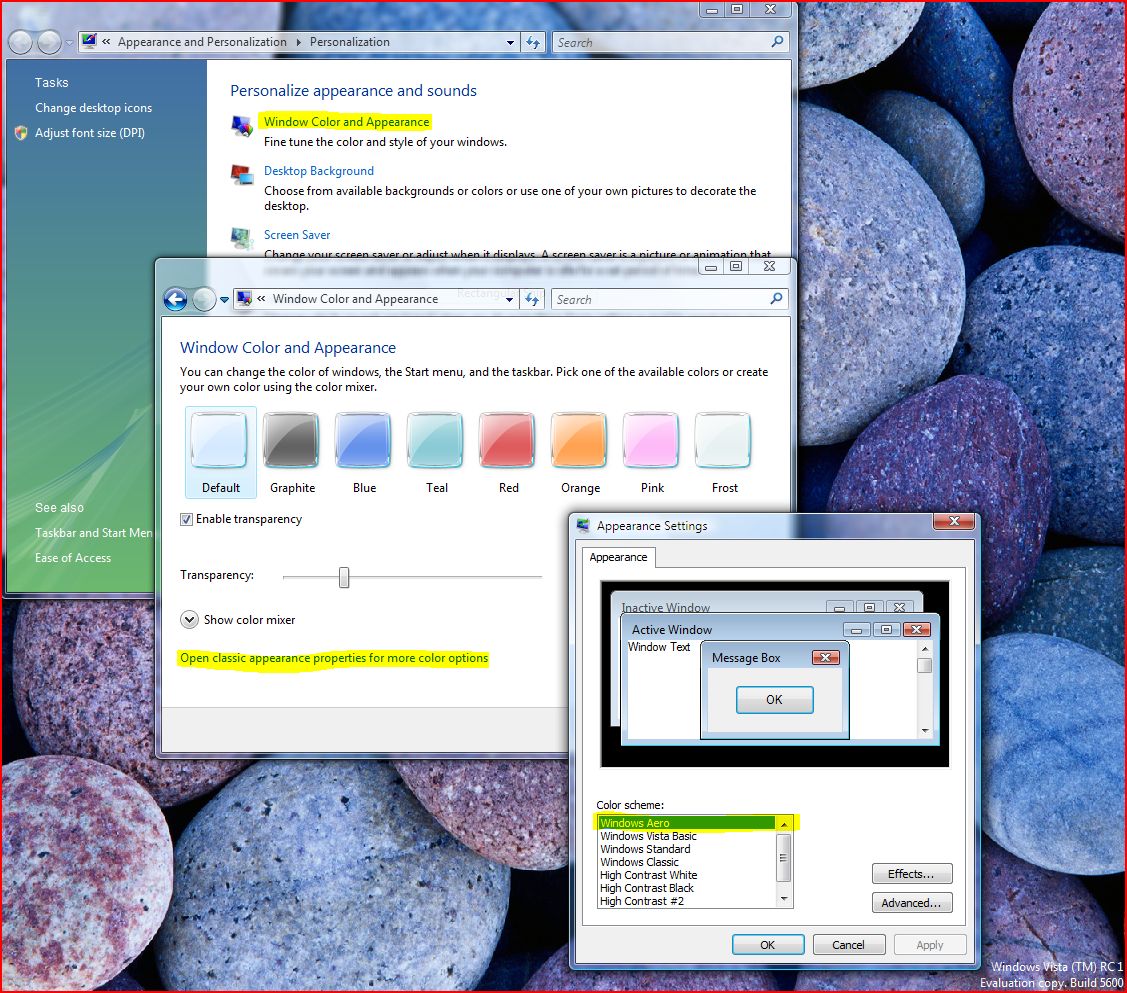The image size is (1127, 993).
Task: Select the Blue color swatch
Action: click(x=364, y=453)
